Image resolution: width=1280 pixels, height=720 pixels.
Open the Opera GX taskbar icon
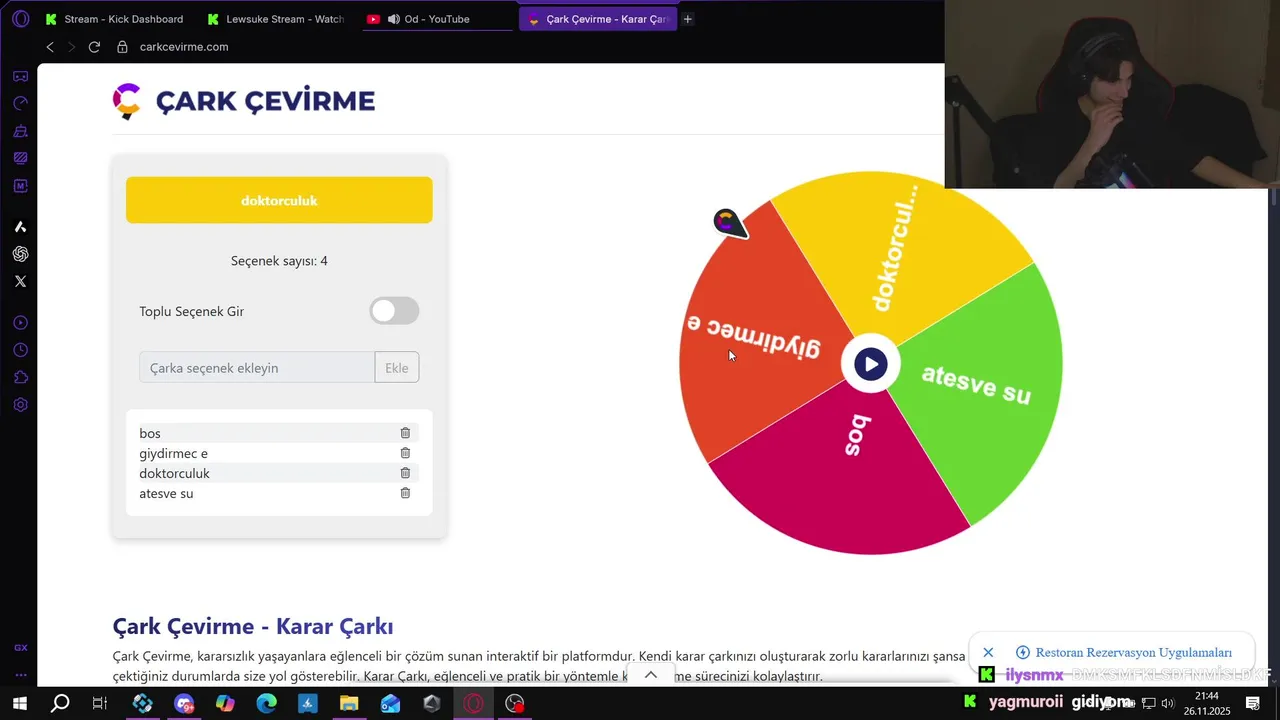point(473,703)
